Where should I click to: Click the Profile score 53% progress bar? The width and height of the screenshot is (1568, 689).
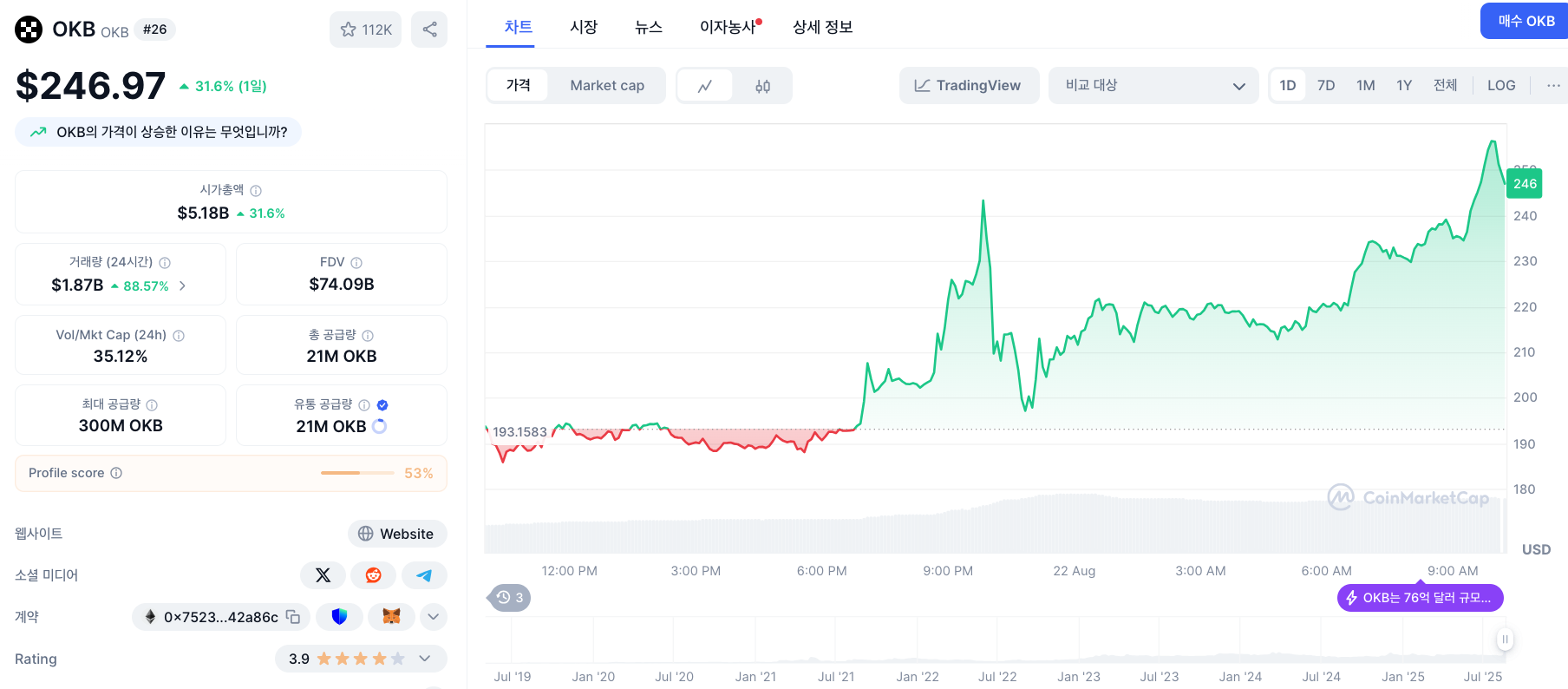[357, 473]
